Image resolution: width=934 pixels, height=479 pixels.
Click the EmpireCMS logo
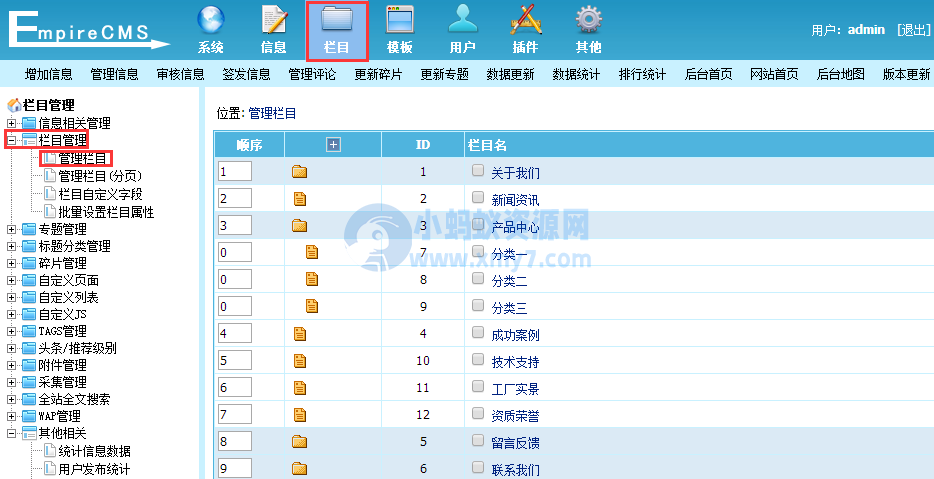89,30
